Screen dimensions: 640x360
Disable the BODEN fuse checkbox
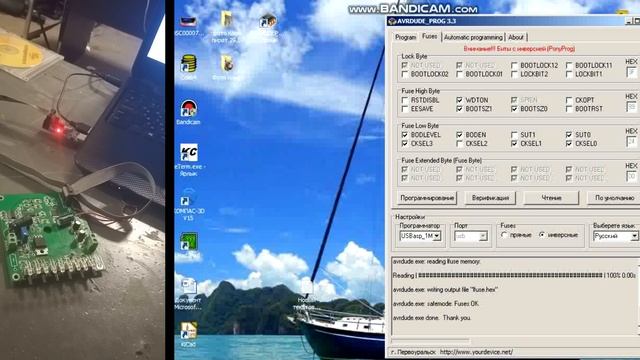pyautogui.click(x=460, y=135)
